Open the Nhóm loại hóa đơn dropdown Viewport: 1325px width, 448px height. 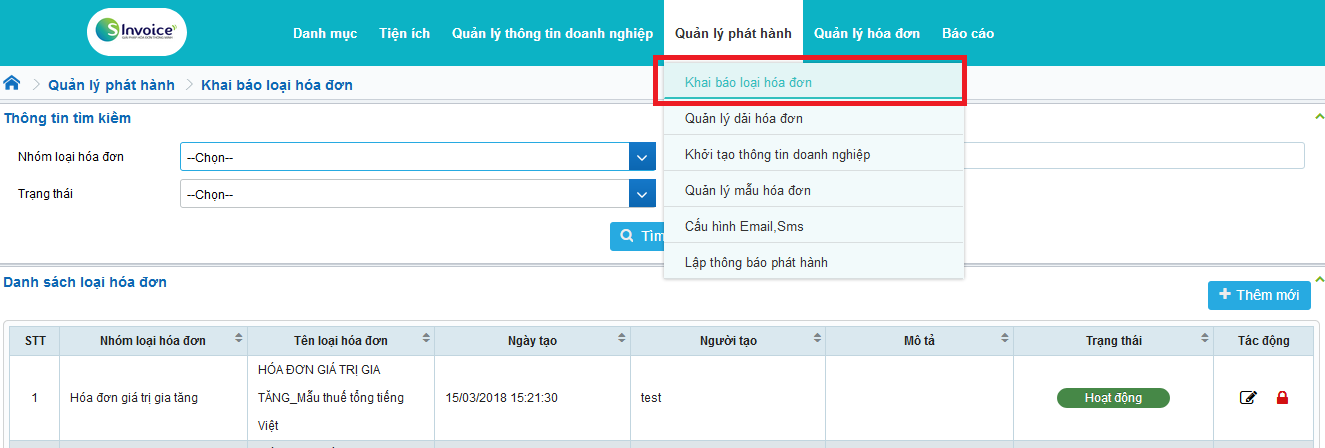point(641,157)
